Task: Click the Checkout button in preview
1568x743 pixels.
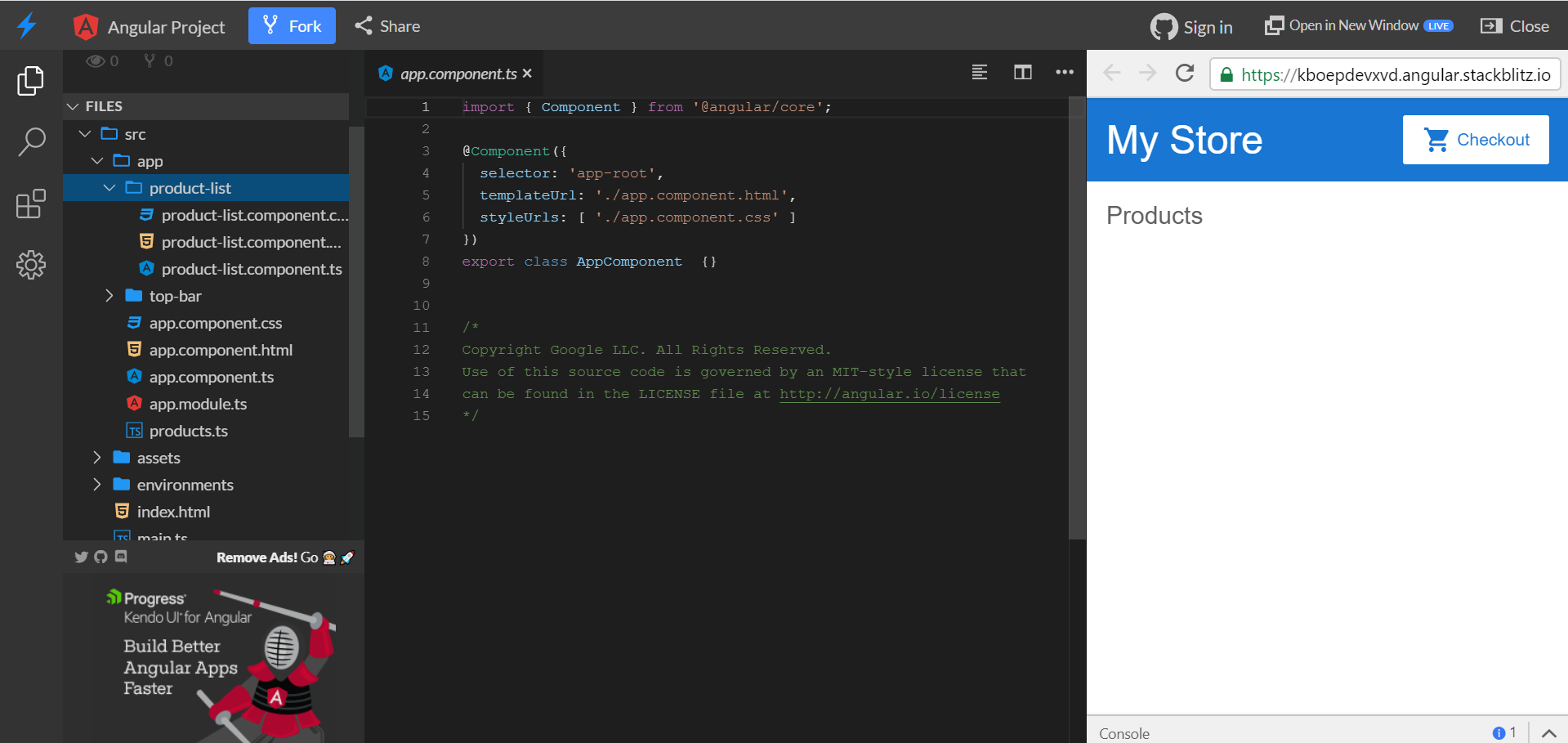Action: [1476, 139]
